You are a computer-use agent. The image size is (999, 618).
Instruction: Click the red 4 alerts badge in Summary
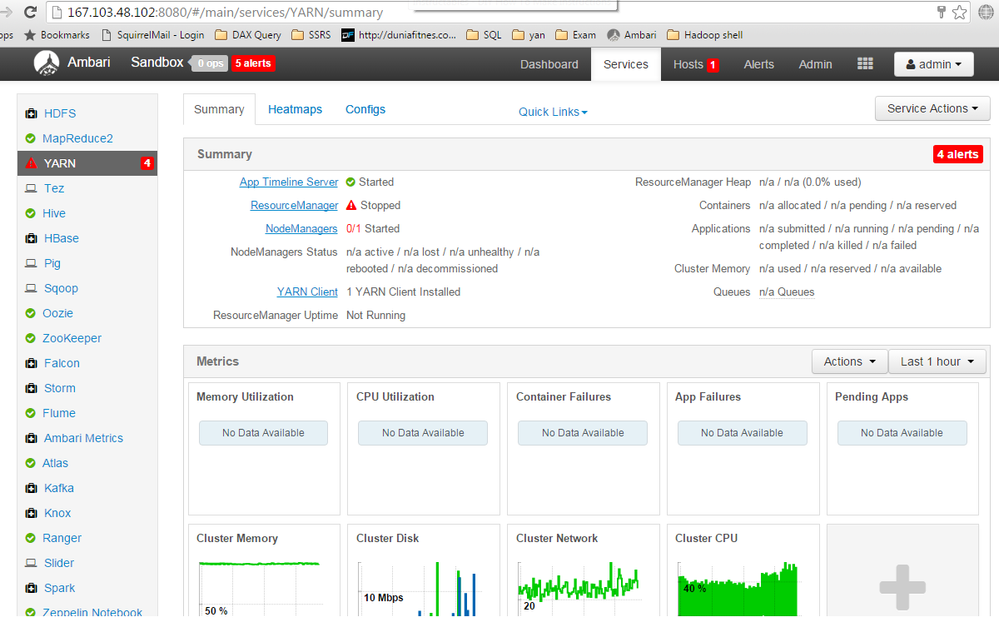[958, 154]
